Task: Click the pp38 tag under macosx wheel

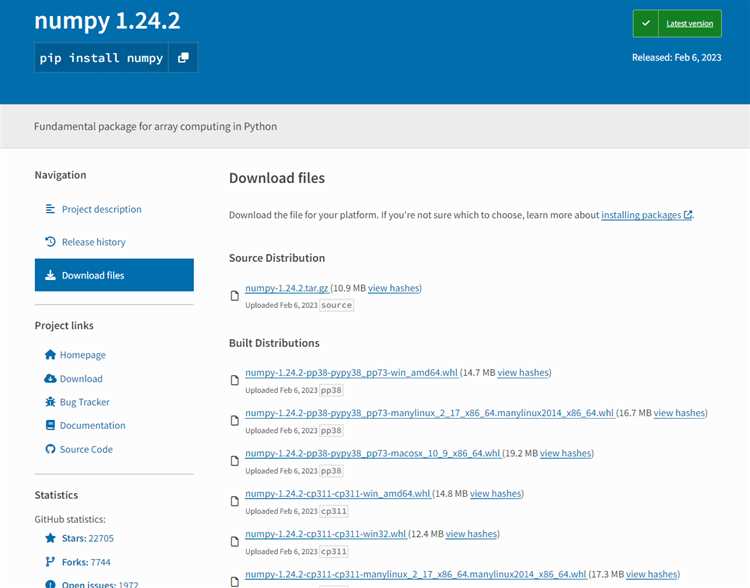Action: tap(331, 471)
